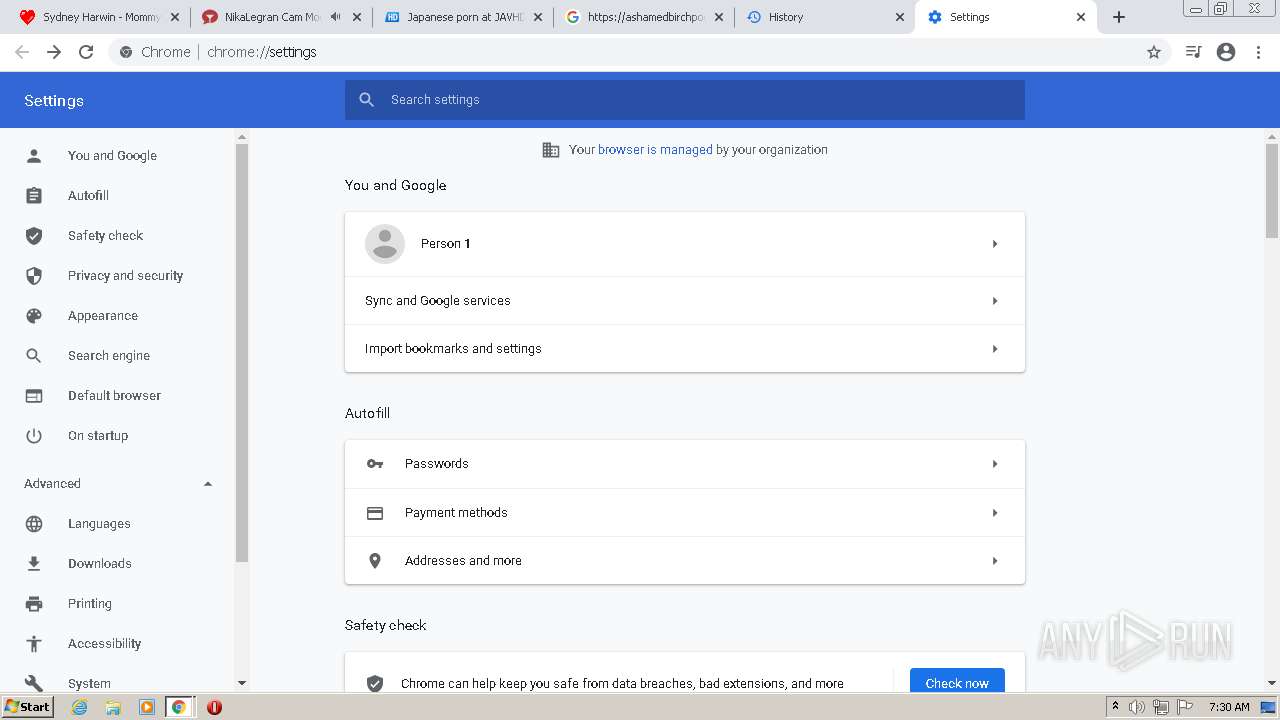
Task: Click the main page vertical scrollbar
Action: coord(1272,190)
